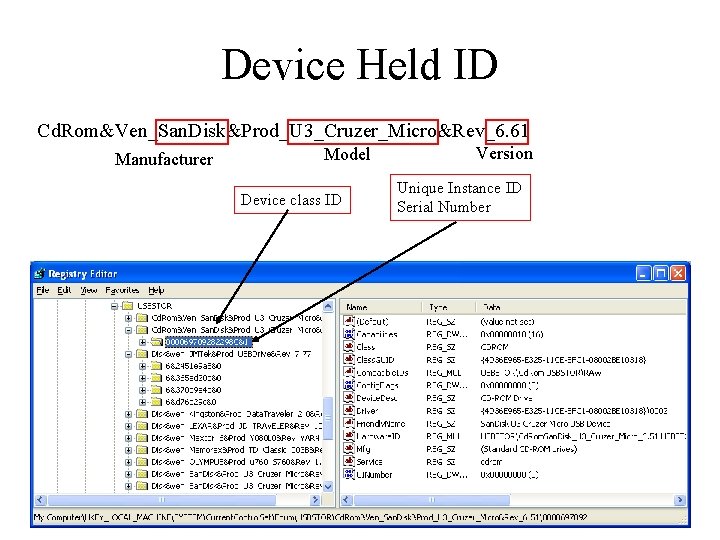
Task: Select the HardwareID value name
Action: click(x=378, y=436)
